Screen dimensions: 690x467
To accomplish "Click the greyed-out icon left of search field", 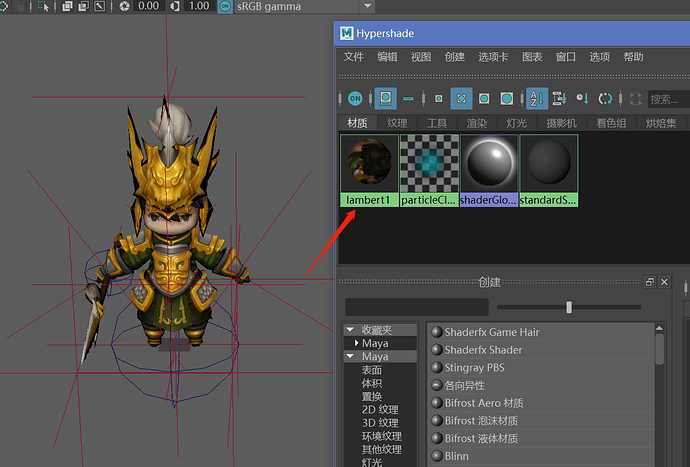I will 635,99.
